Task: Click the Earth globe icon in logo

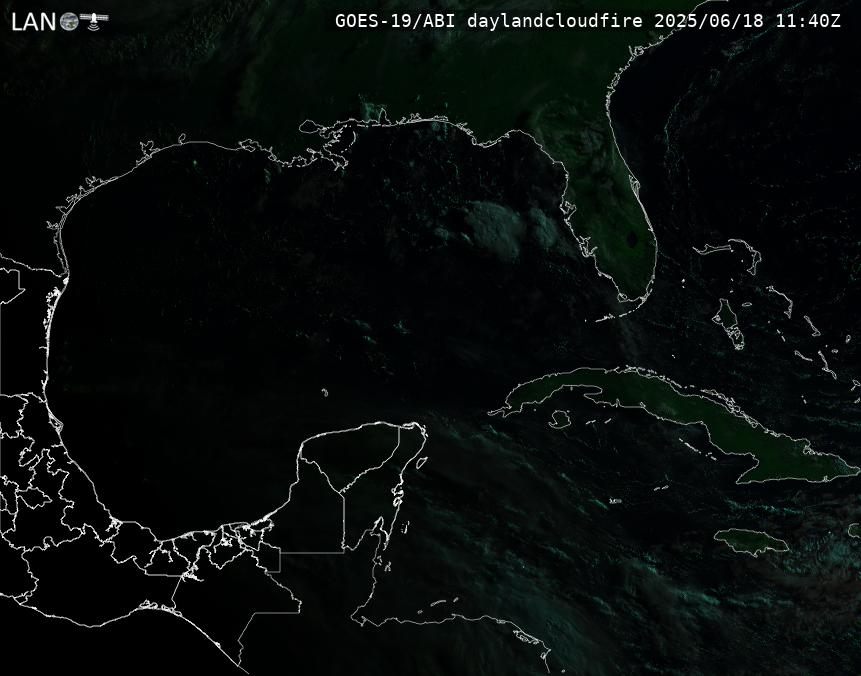Action: (69, 22)
